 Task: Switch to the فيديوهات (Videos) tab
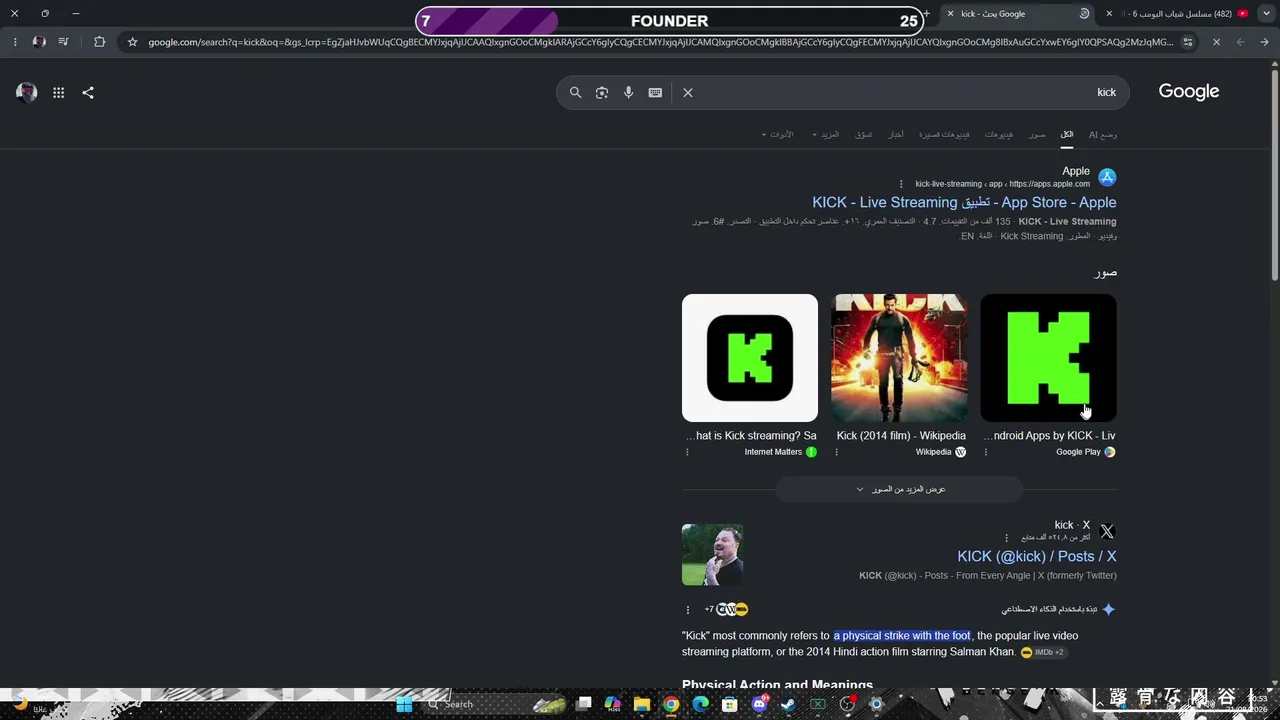click(999, 135)
